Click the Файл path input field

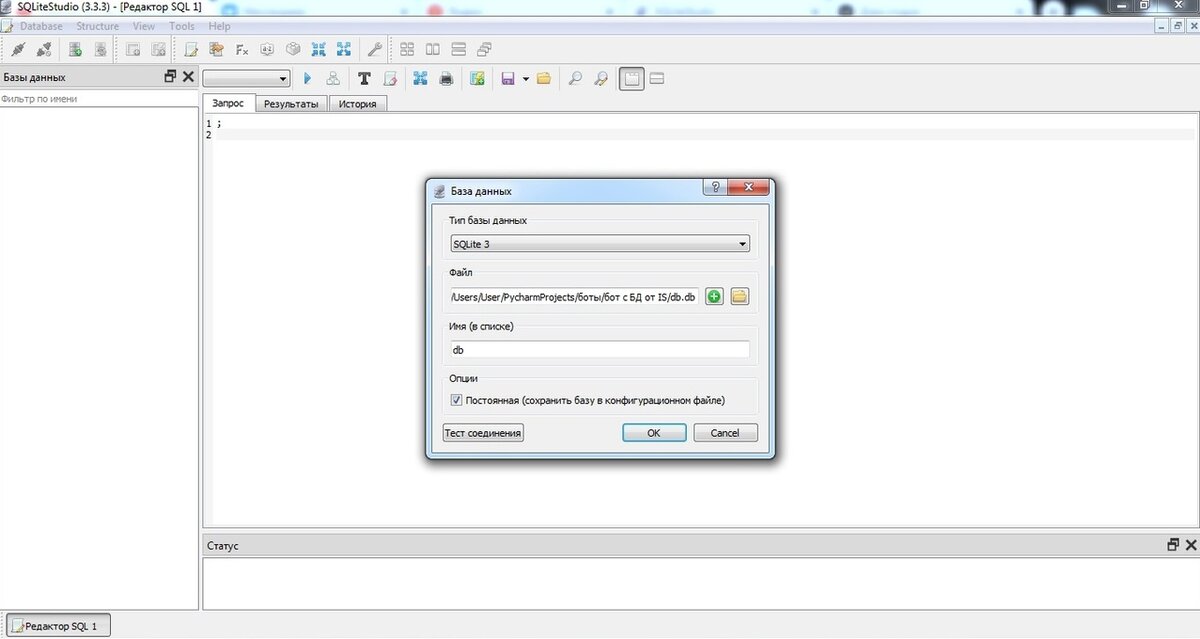(x=574, y=297)
